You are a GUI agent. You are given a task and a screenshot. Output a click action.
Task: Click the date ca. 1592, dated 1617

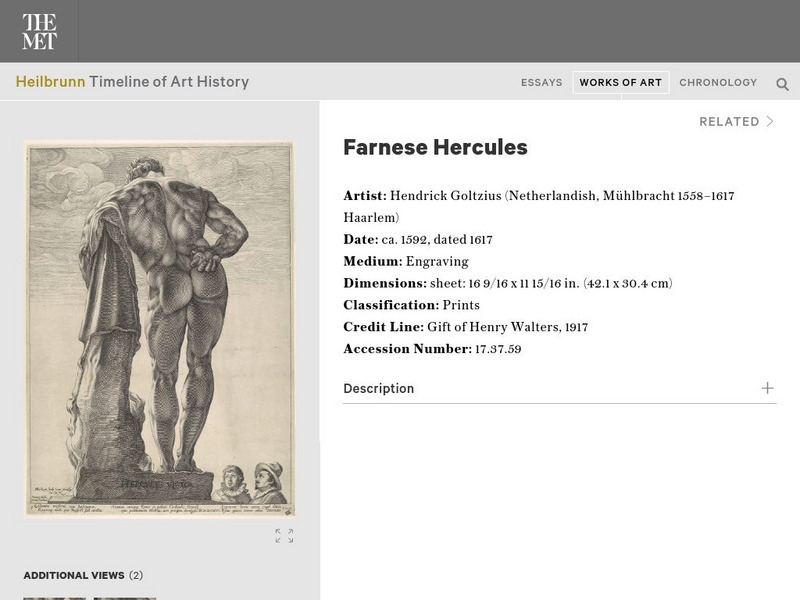point(437,240)
